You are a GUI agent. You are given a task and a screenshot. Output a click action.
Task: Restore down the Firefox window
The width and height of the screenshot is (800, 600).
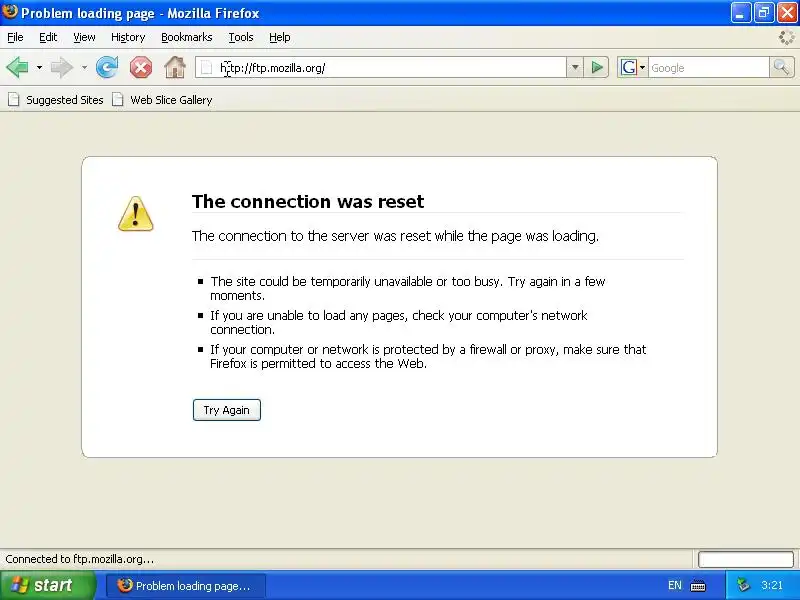(764, 13)
